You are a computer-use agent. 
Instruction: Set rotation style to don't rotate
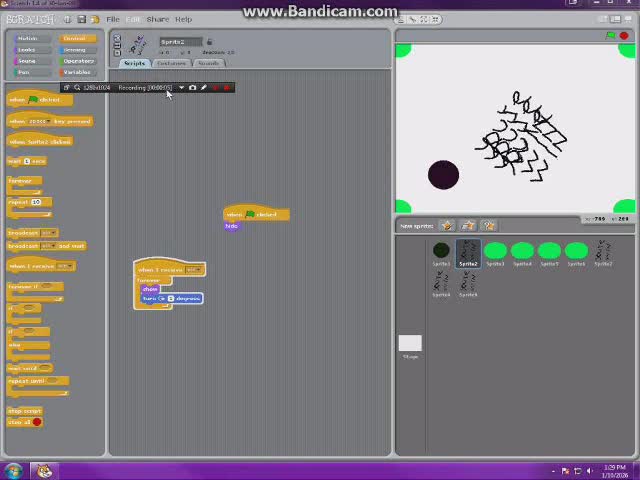pos(117,53)
